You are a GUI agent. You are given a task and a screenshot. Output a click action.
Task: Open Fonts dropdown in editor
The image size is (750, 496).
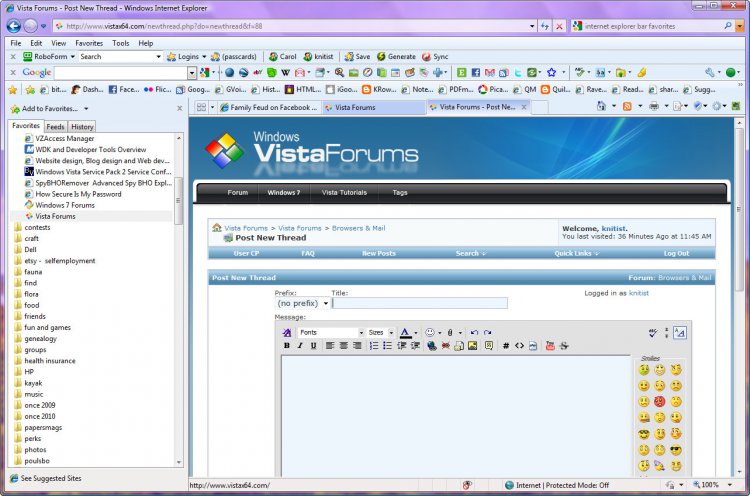pyautogui.click(x=331, y=332)
